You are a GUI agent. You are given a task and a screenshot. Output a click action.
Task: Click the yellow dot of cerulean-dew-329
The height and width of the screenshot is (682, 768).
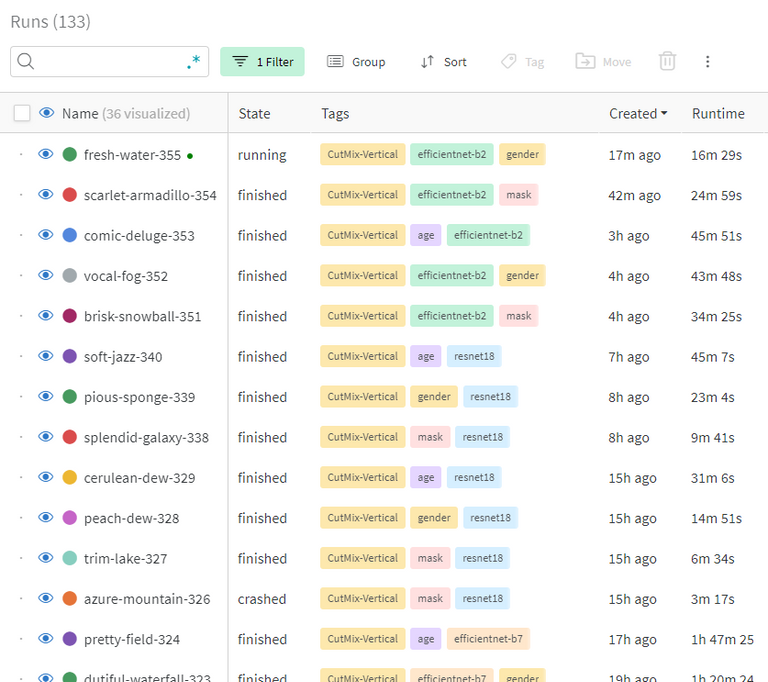[70, 477]
